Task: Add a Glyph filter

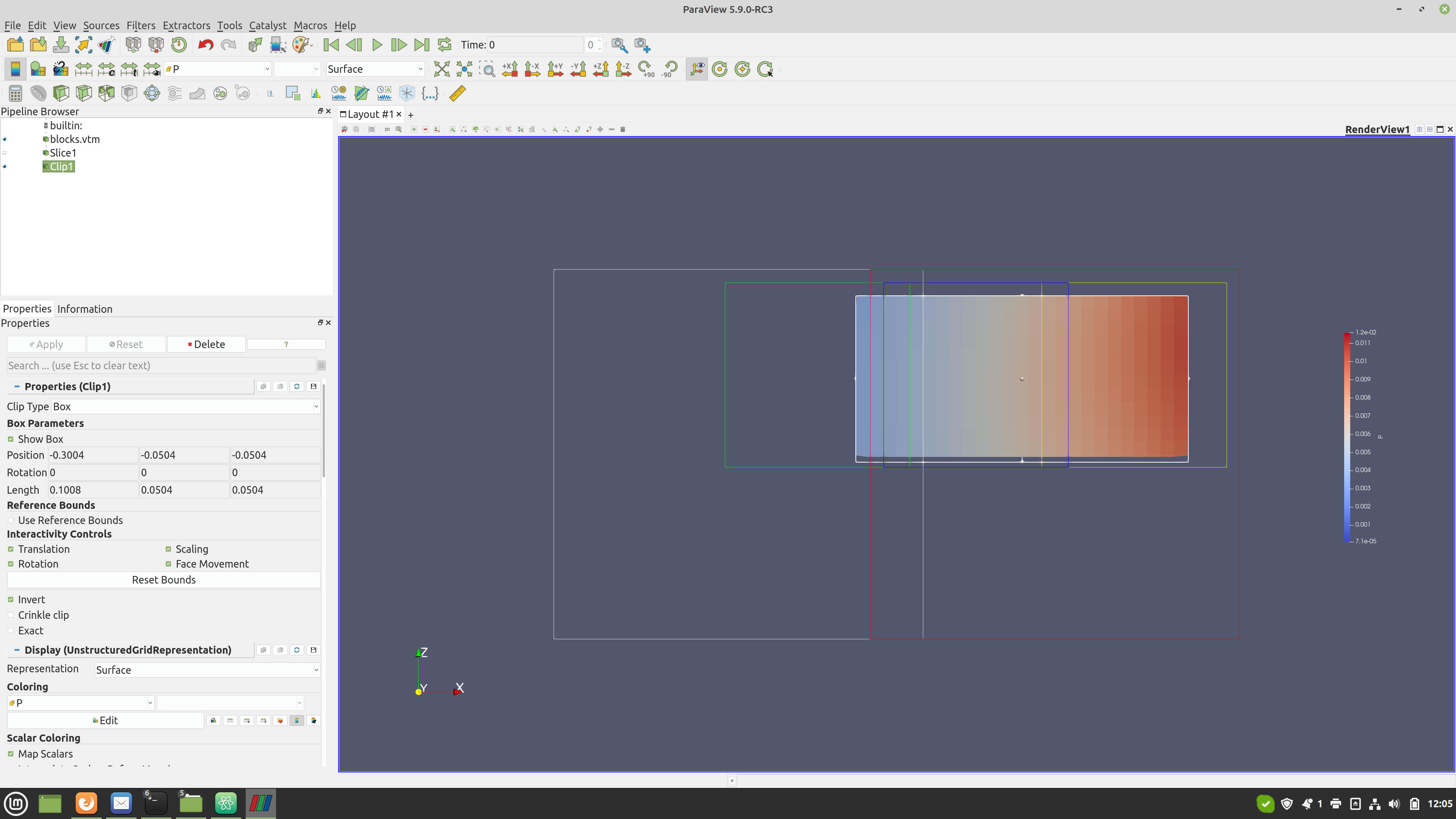Action: tap(152, 93)
